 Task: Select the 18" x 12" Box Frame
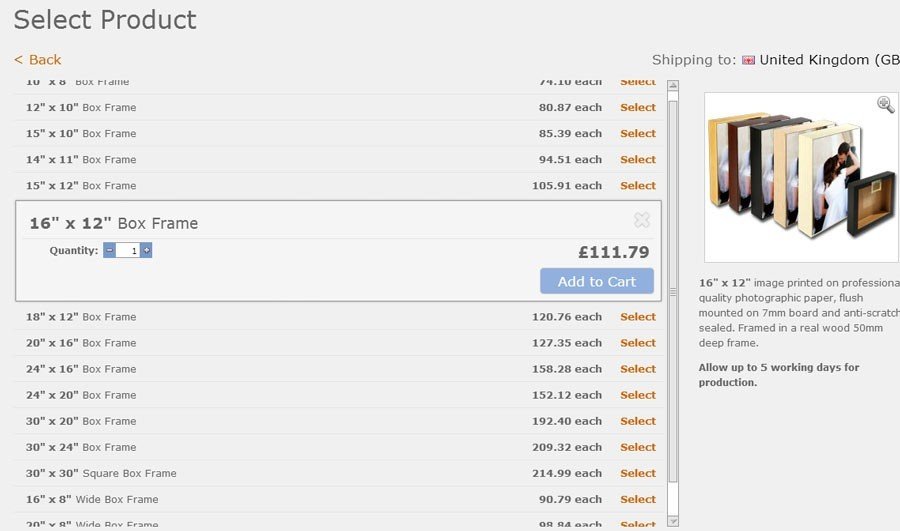pyautogui.click(x=638, y=317)
